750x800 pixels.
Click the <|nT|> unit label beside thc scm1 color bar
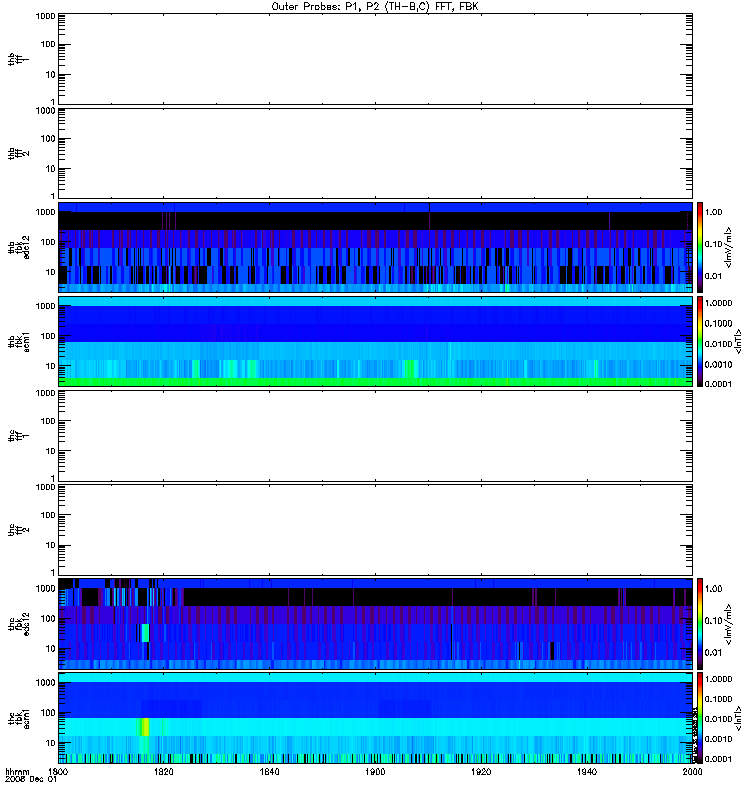tap(737, 718)
